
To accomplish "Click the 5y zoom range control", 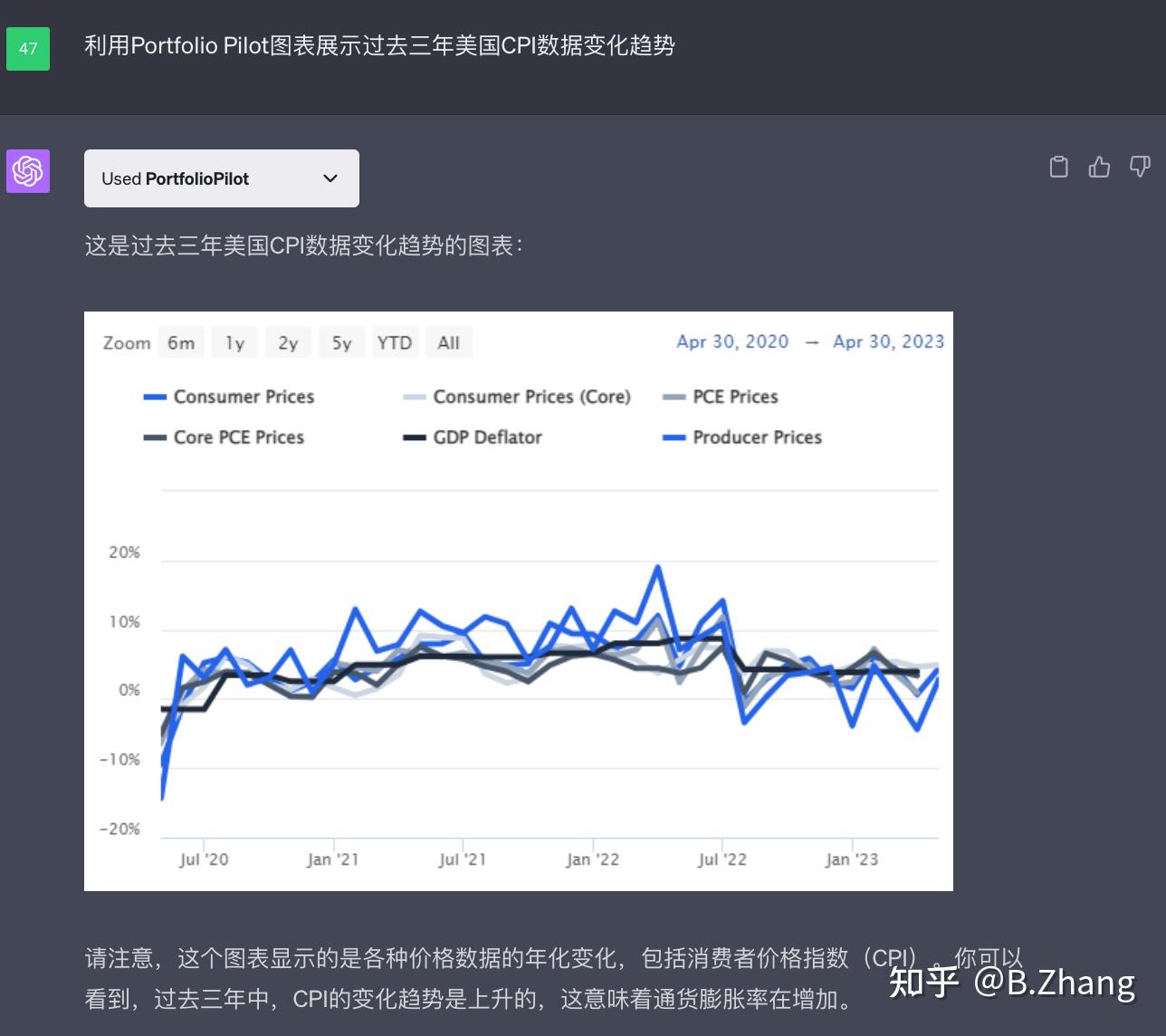I will (x=341, y=342).
